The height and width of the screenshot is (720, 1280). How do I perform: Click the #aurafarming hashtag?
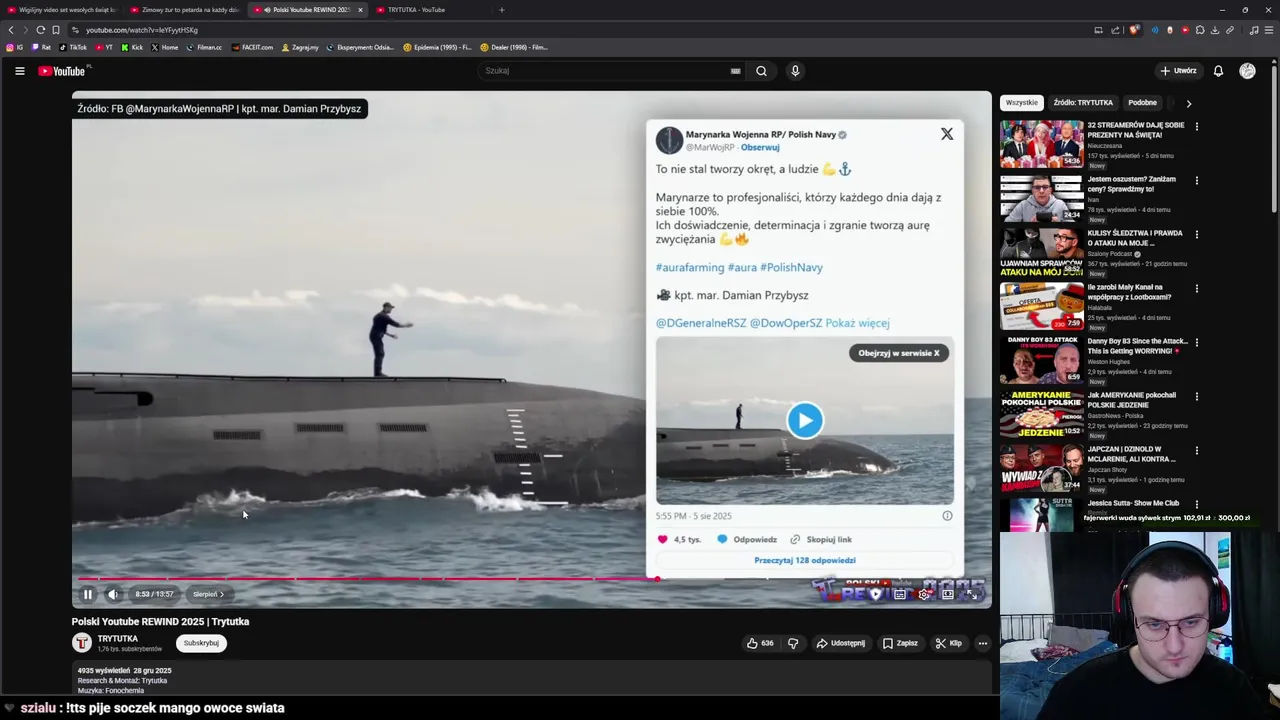point(690,267)
